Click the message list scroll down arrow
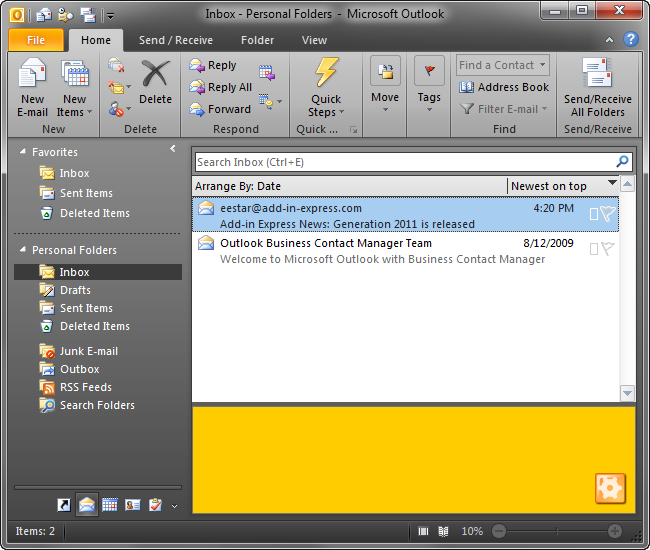Screen dimensions: 650x550 [x=628, y=393]
